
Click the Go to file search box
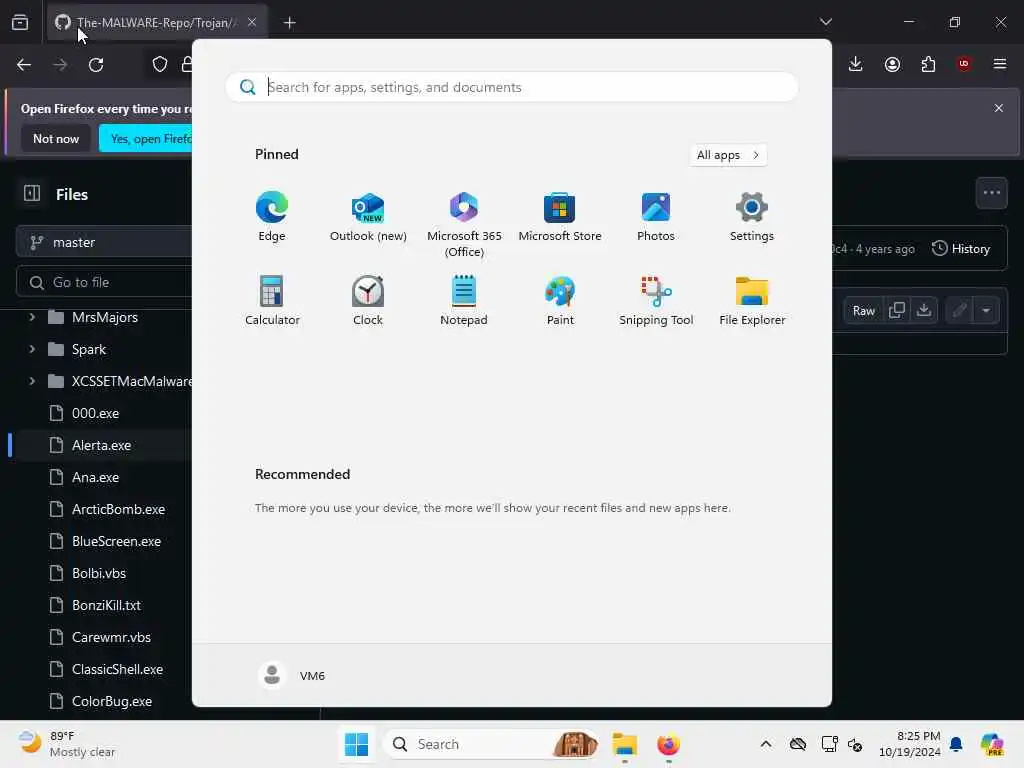tap(104, 282)
